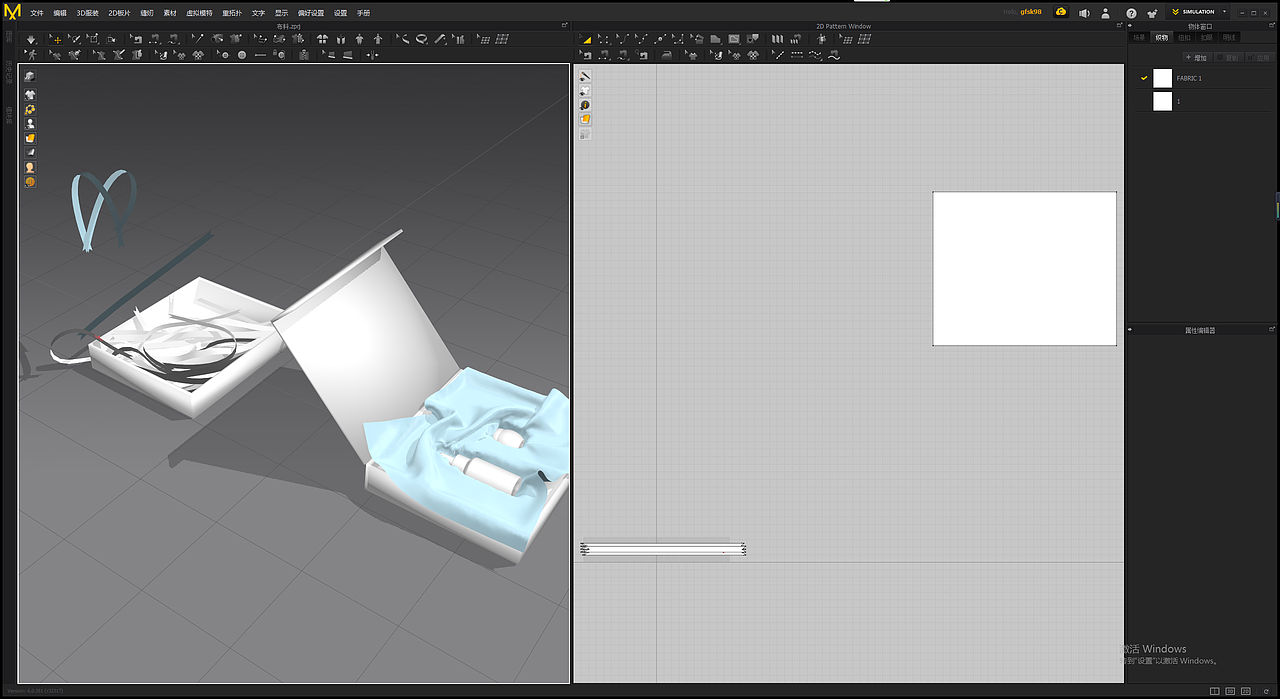Open the 虚拟模特 menu
The width and height of the screenshot is (1280, 699).
(199, 13)
